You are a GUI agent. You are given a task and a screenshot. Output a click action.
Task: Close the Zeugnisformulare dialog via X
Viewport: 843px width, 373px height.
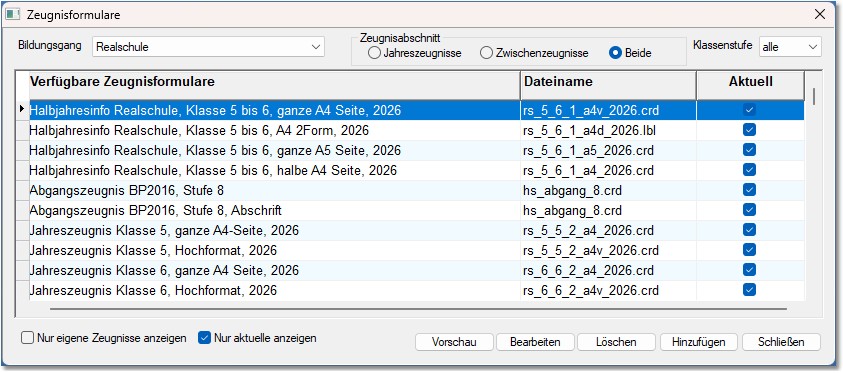pyautogui.click(x=820, y=15)
